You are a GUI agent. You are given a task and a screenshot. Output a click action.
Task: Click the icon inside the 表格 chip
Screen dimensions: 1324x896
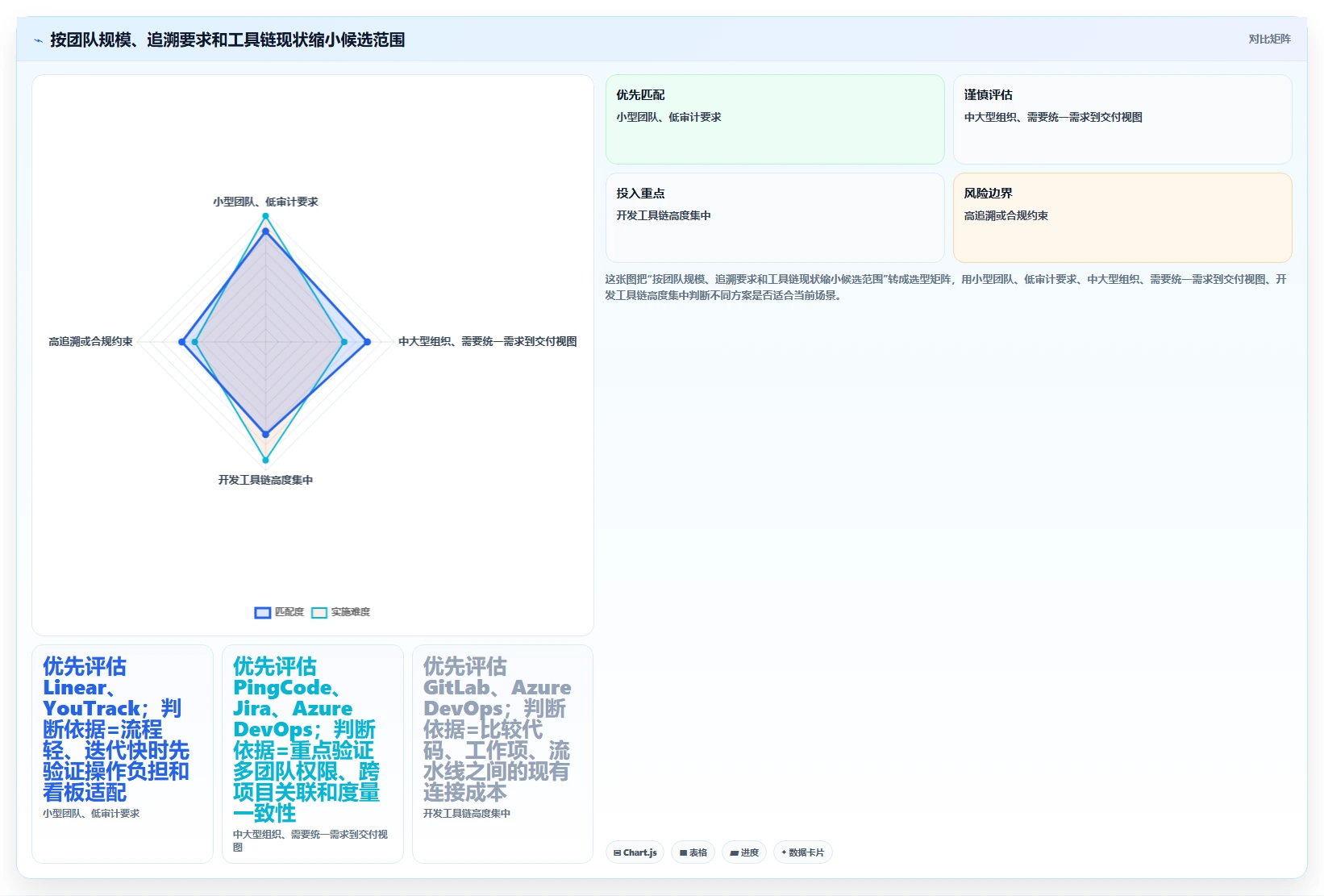[684, 852]
